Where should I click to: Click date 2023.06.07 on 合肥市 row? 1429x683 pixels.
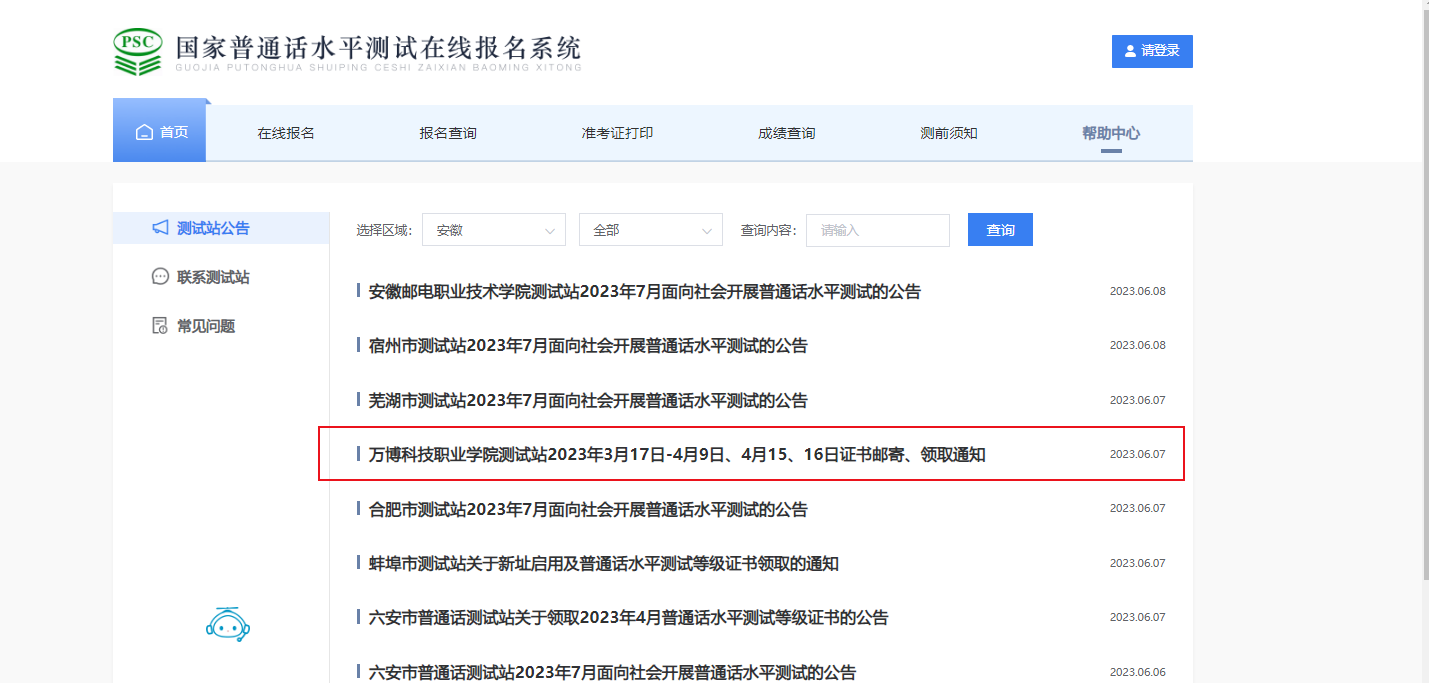click(1138, 509)
